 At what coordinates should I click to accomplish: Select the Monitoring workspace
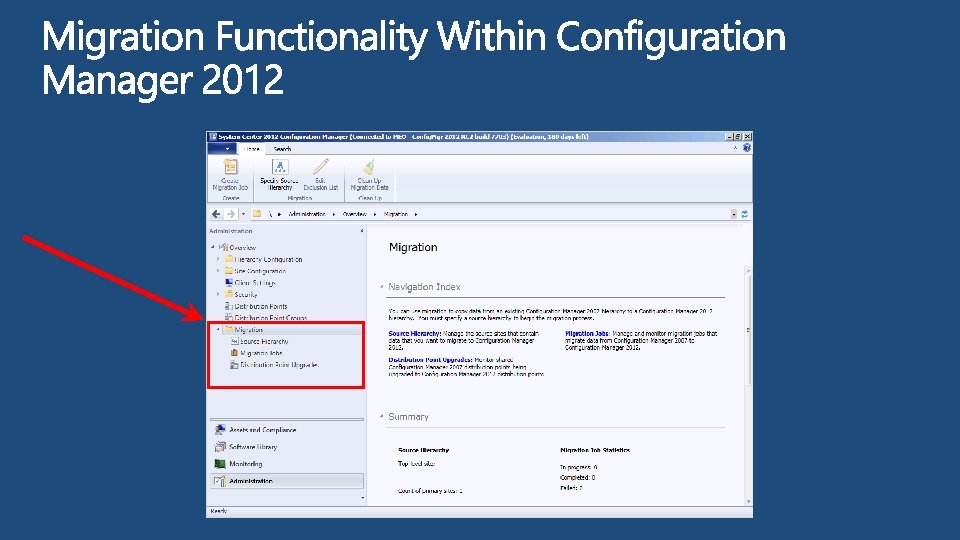287,464
